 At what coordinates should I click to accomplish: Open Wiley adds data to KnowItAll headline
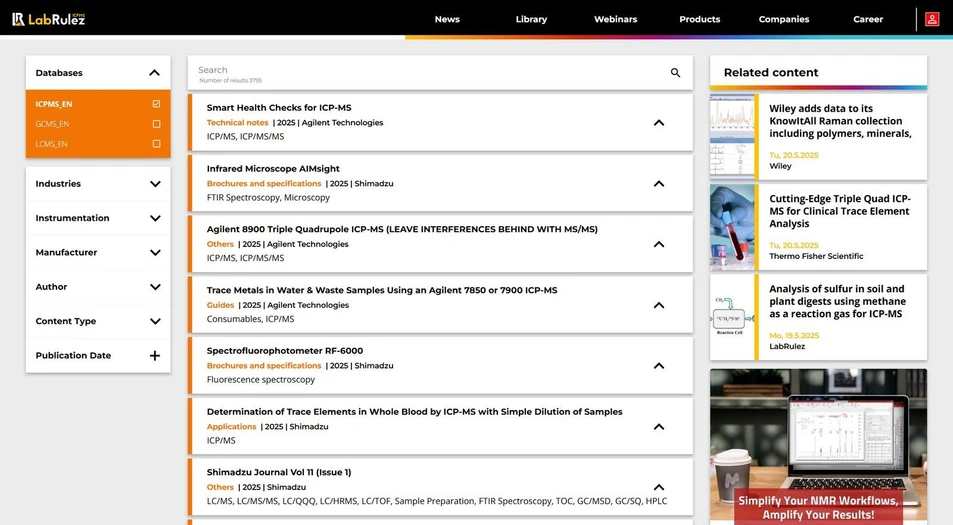[x=840, y=121]
